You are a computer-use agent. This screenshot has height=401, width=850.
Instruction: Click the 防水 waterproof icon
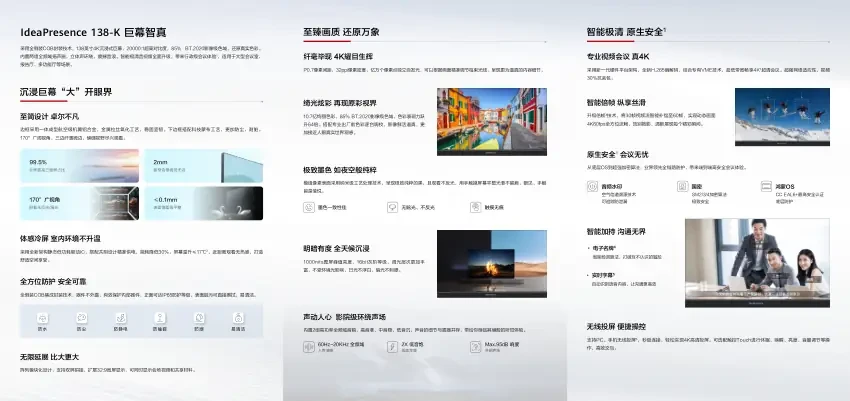42,318
